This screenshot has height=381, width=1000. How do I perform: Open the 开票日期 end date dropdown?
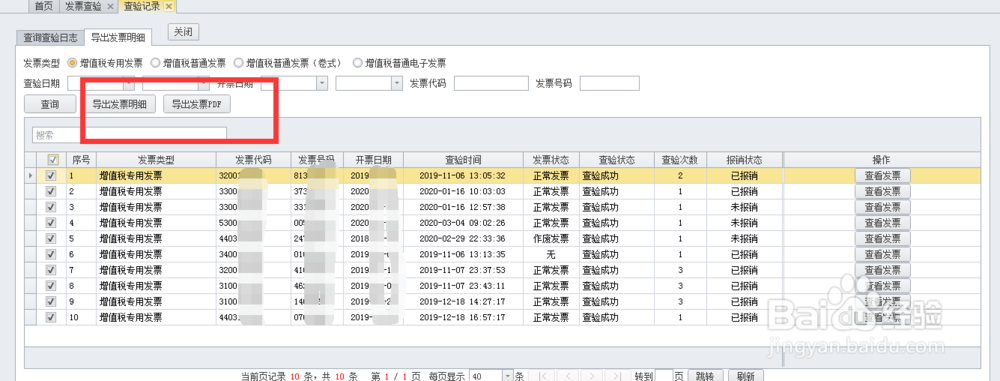[397, 83]
